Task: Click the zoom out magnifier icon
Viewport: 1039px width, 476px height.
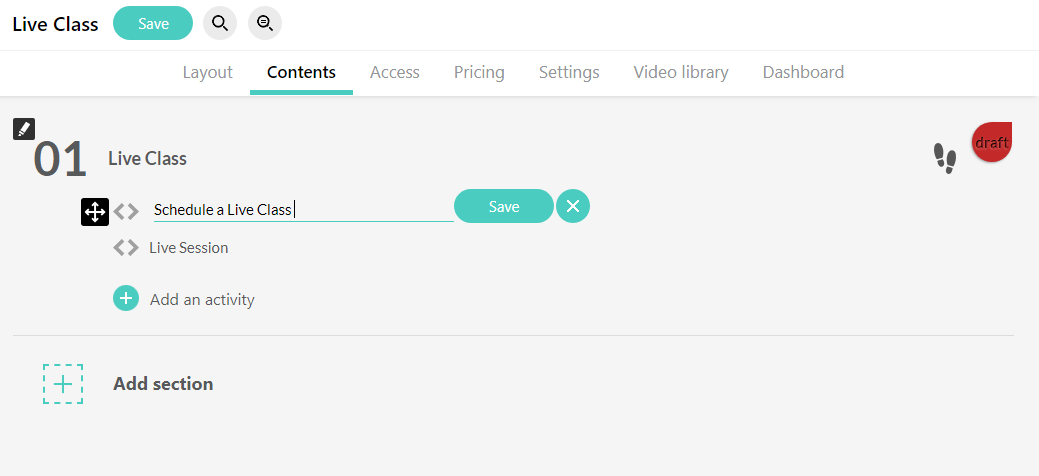Action: click(265, 23)
